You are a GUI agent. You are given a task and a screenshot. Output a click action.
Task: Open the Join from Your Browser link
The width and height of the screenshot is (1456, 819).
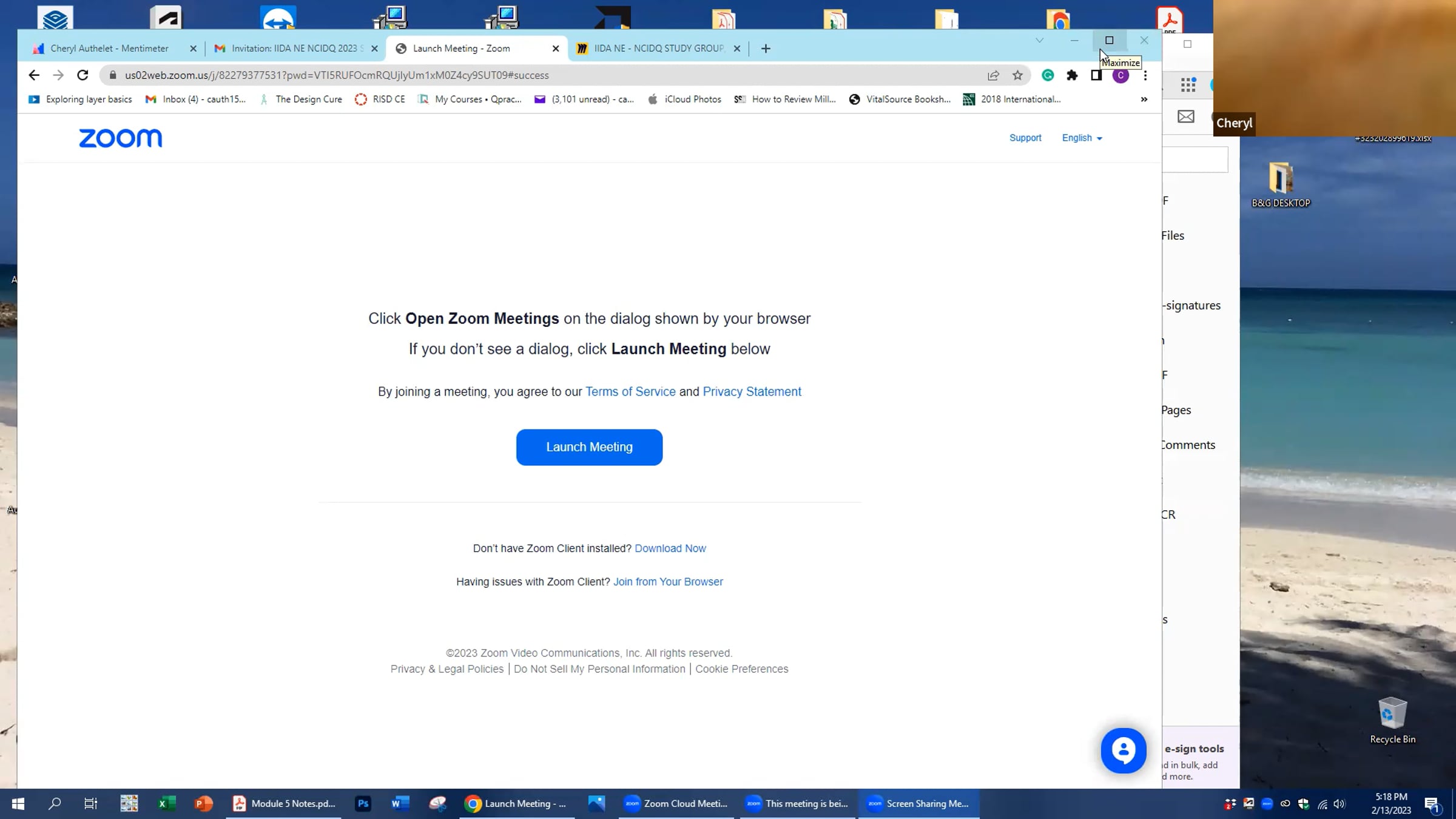click(668, 582)
